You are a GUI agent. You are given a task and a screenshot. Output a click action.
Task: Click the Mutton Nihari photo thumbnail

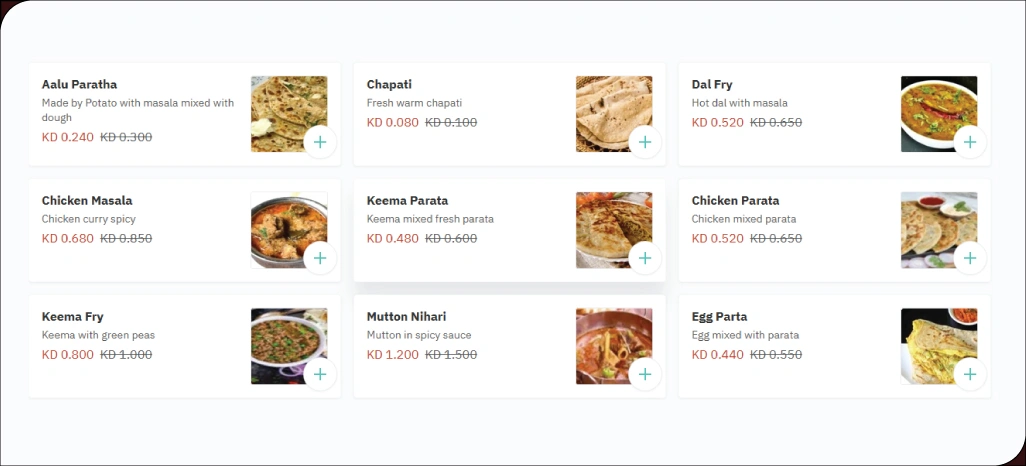click(x=609, y=340)
